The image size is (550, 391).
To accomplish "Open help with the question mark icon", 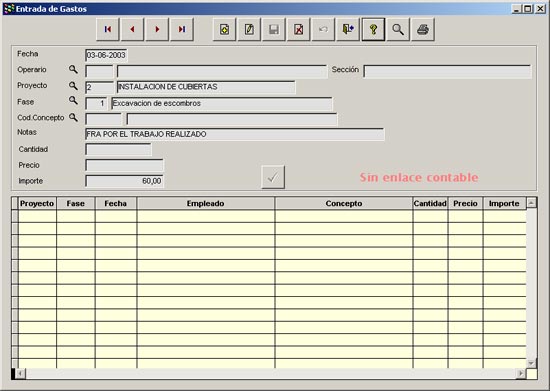I will pos(373,29).
